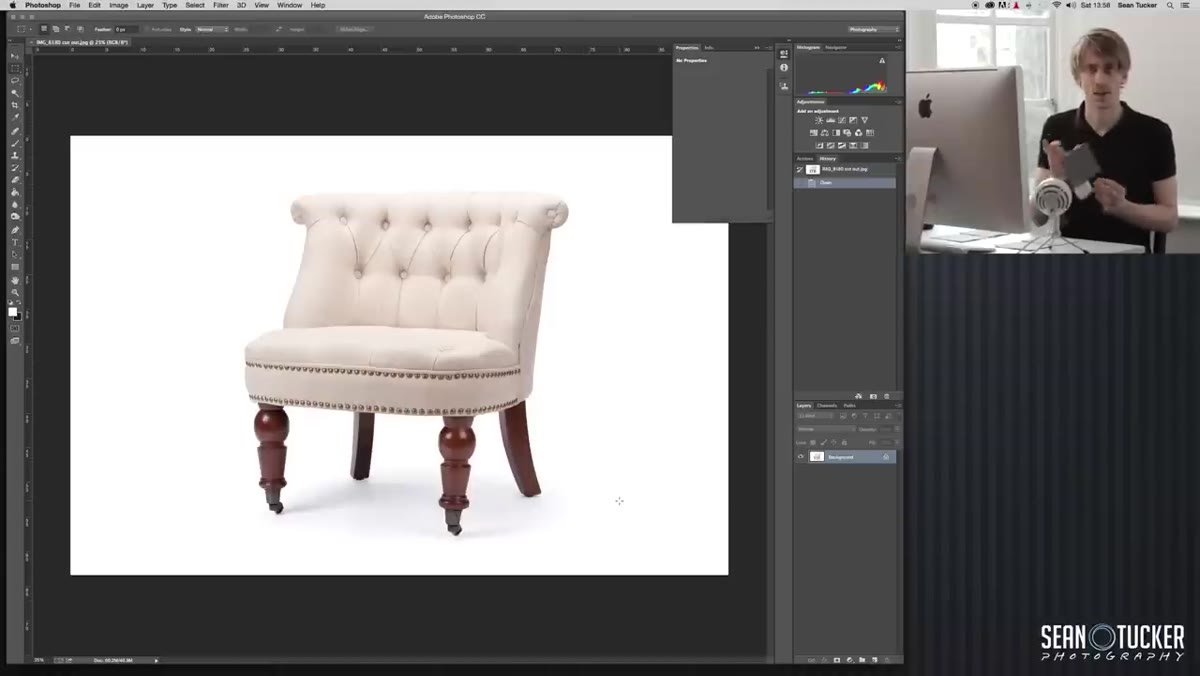The image size is (1200, 676).
Task: Add a Brightness/Contrast adjustment
Action: click(819, 120)
